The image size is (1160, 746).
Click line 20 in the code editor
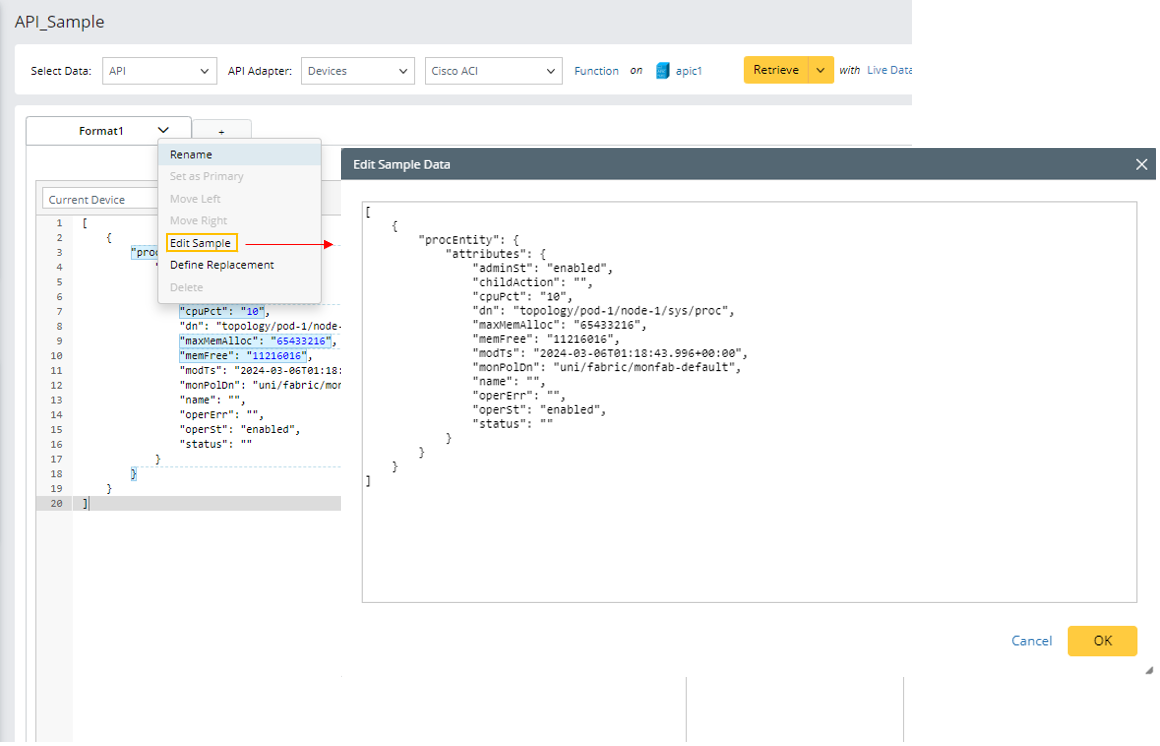(200, 504)
